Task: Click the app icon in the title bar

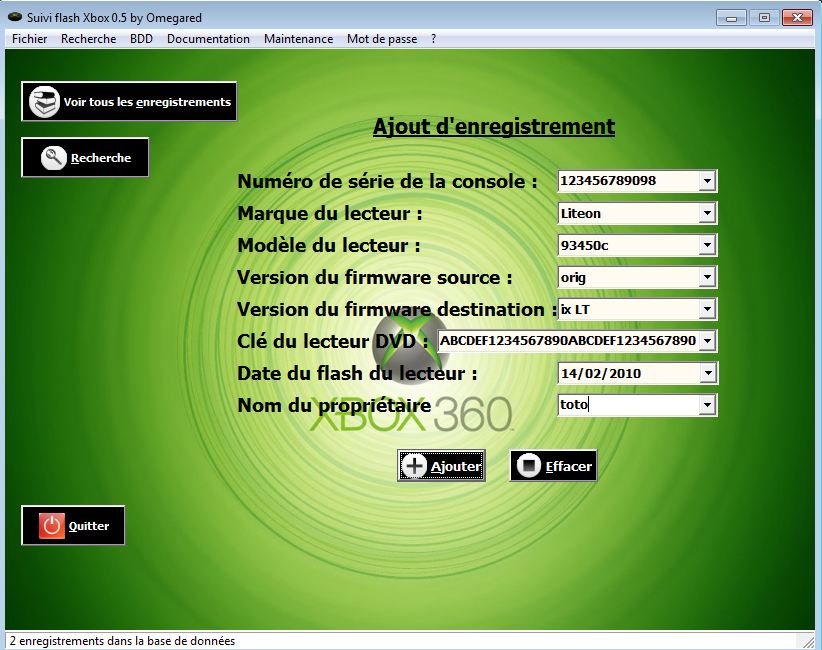Action: 15,17
